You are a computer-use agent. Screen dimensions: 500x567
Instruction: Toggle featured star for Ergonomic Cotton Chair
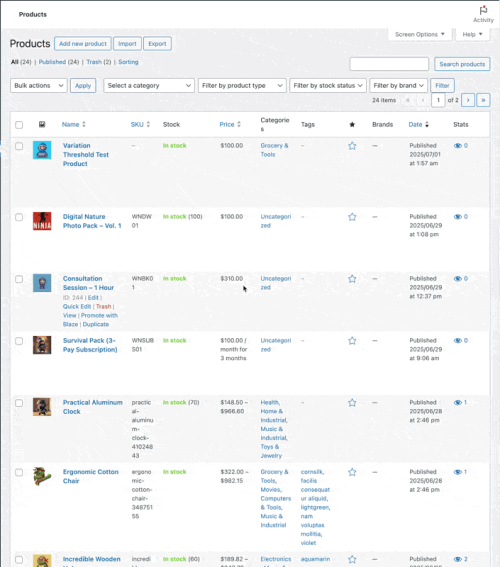352,472
